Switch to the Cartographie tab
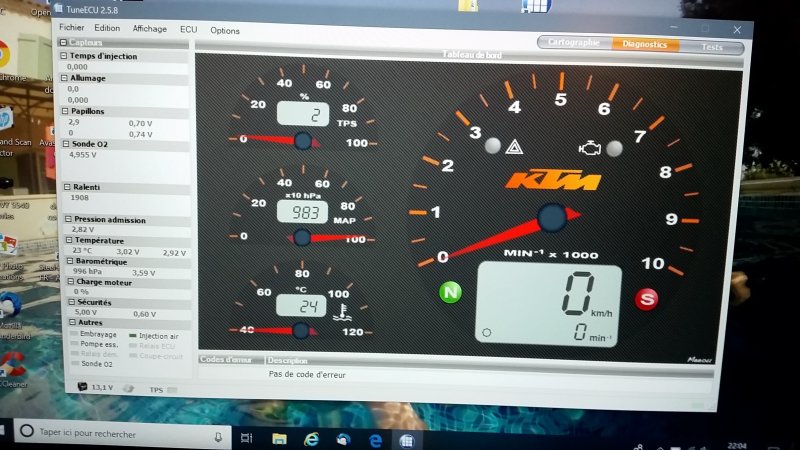 click(x=574, y=42)
